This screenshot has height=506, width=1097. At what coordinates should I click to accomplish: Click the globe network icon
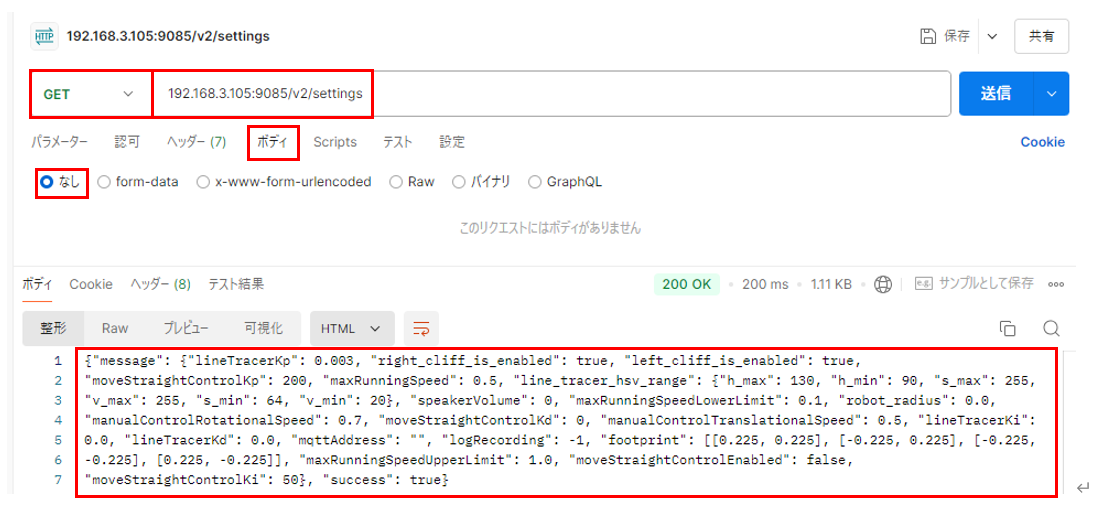(883, 284)
